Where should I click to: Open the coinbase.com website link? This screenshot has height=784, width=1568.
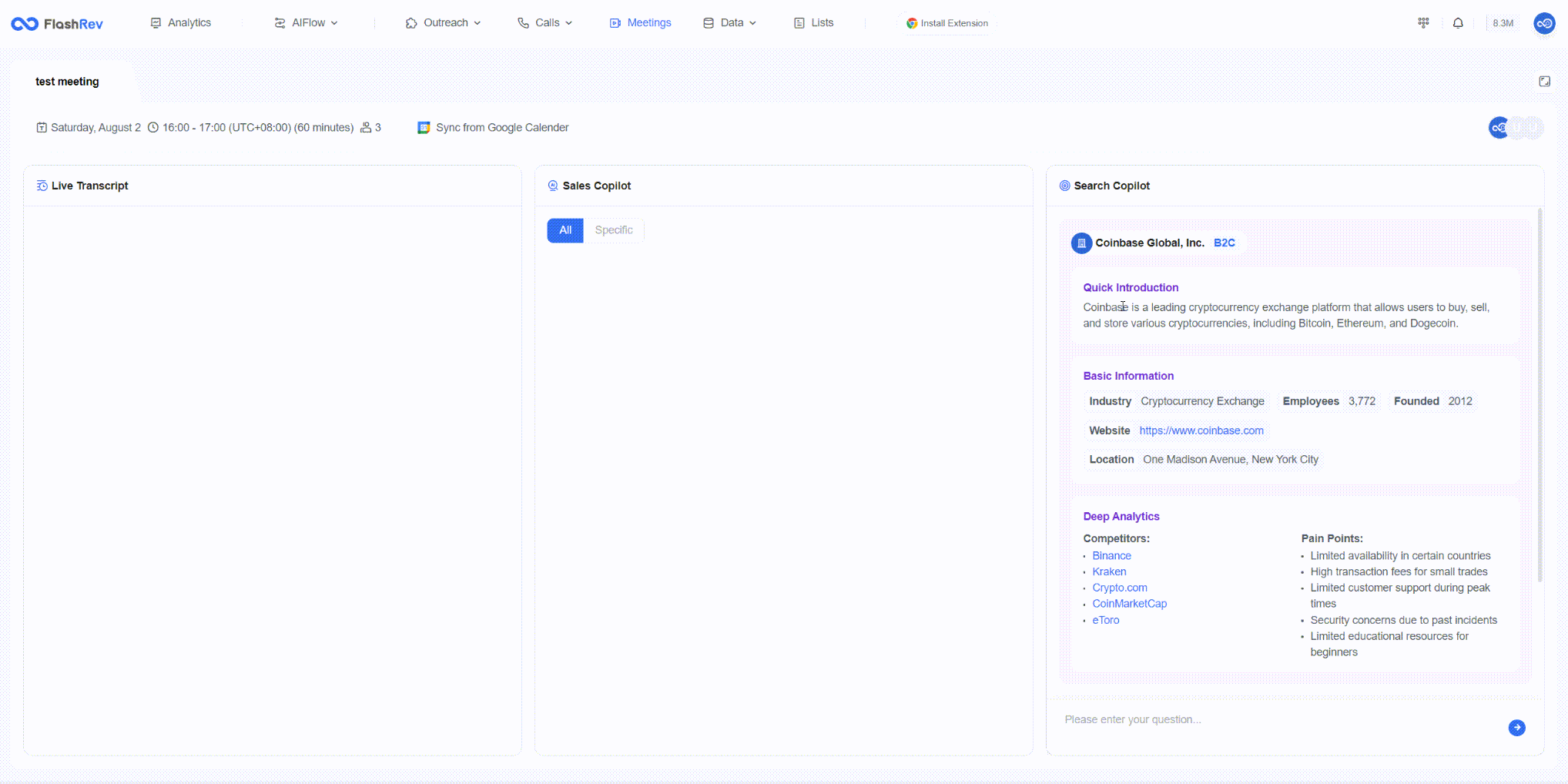pos(1201,431)
